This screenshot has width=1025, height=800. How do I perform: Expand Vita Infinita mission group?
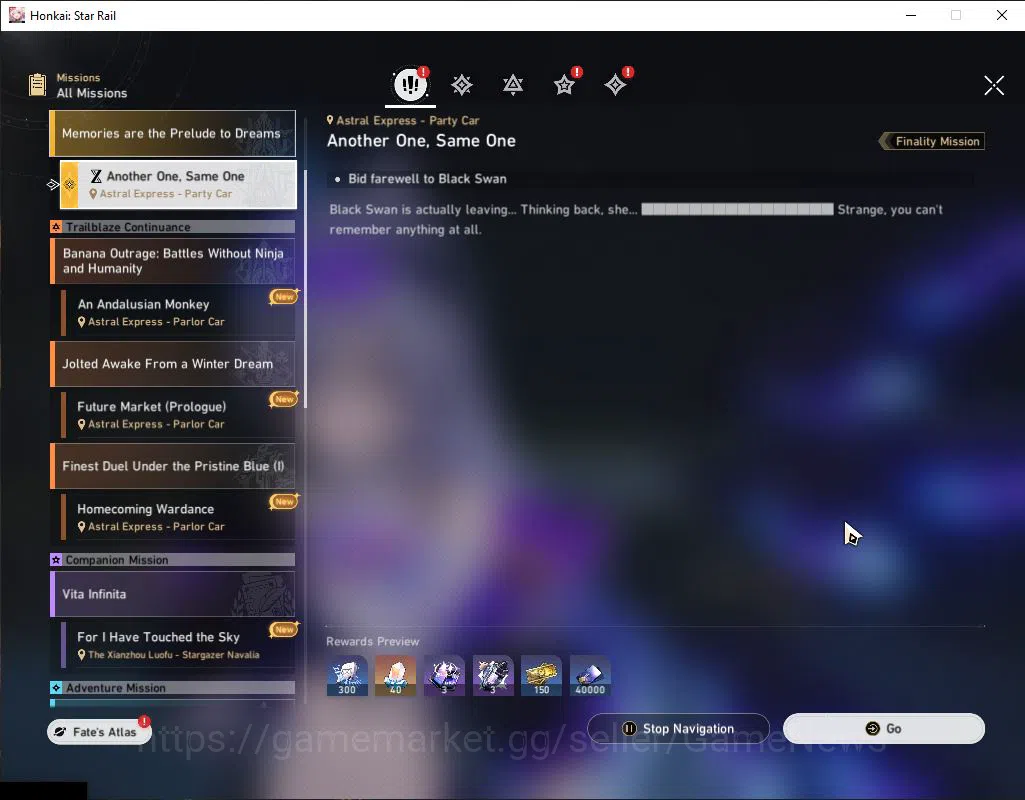[173, 594]
